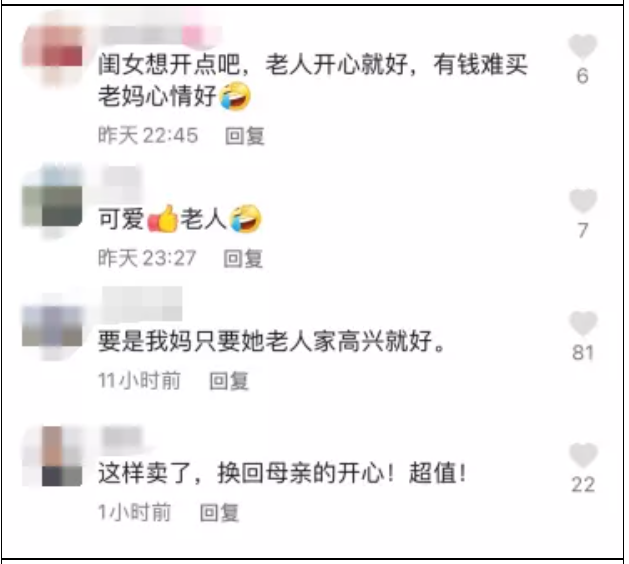The width and height of the screenshot is (629, 564).
Task: Open blurred username above 闺女想开点吧 comment
Action: 160,32
